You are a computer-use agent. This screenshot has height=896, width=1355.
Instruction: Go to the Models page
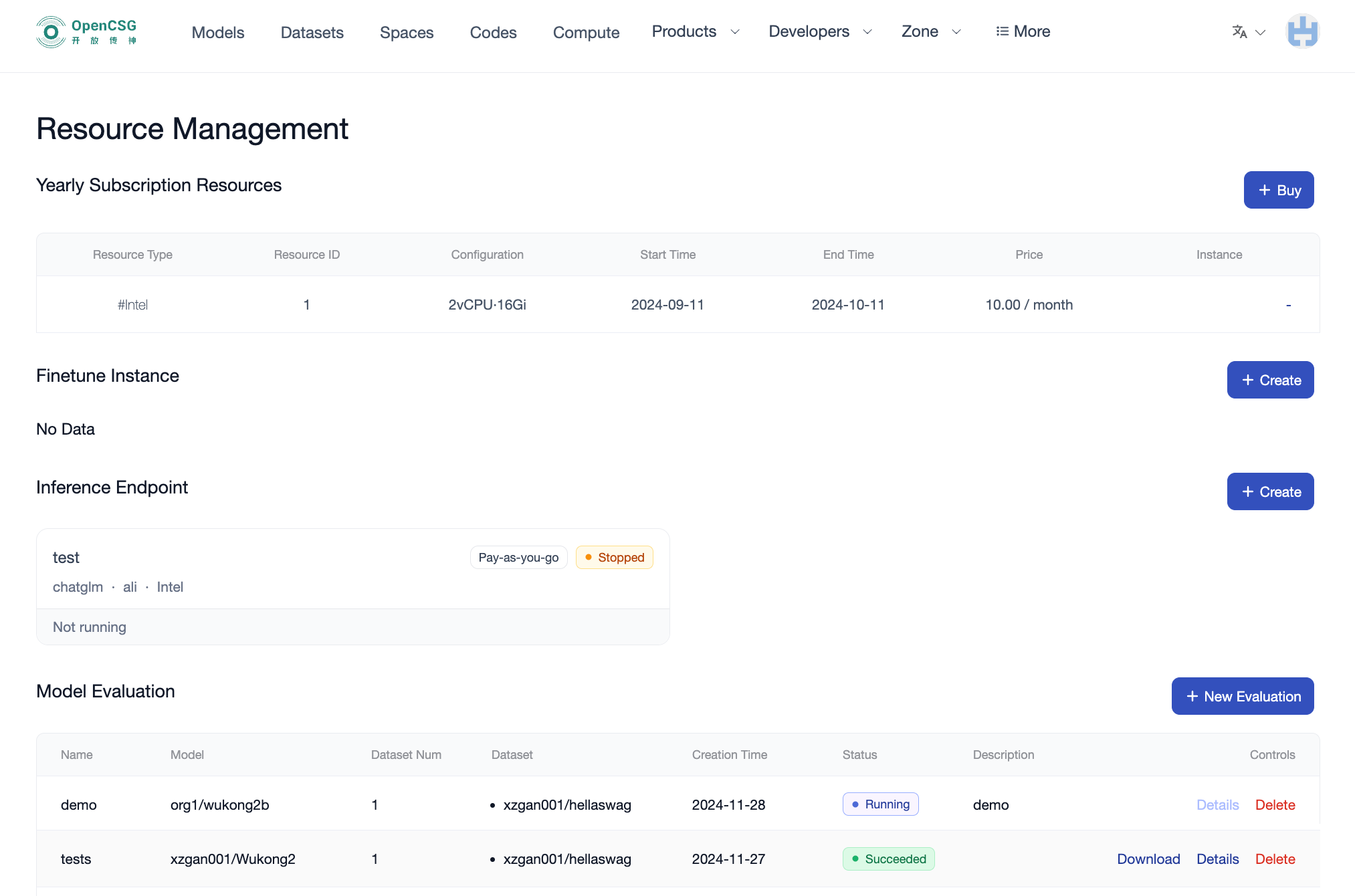tap(218, 32)
